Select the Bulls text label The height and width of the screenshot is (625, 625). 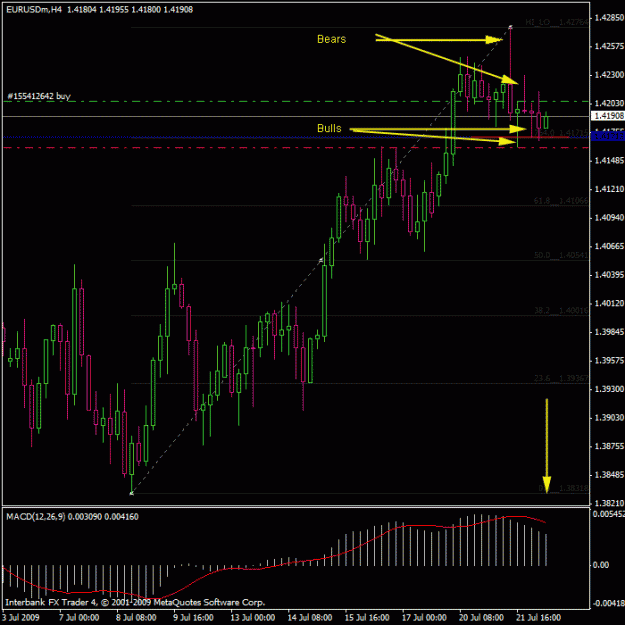(x=329, y=128)
